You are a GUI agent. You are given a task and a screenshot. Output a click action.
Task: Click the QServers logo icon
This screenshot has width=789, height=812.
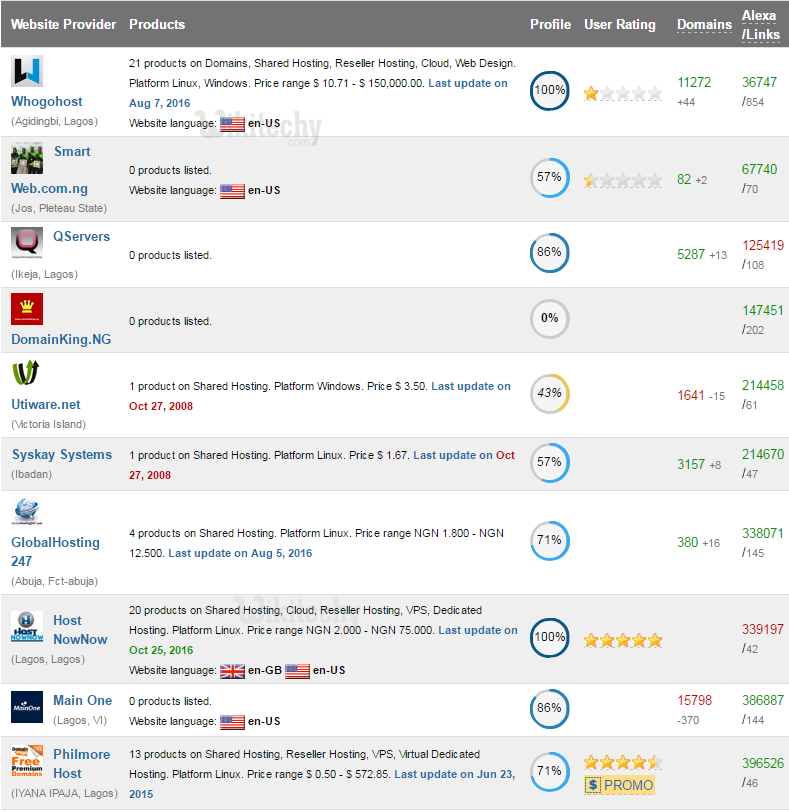27,243
